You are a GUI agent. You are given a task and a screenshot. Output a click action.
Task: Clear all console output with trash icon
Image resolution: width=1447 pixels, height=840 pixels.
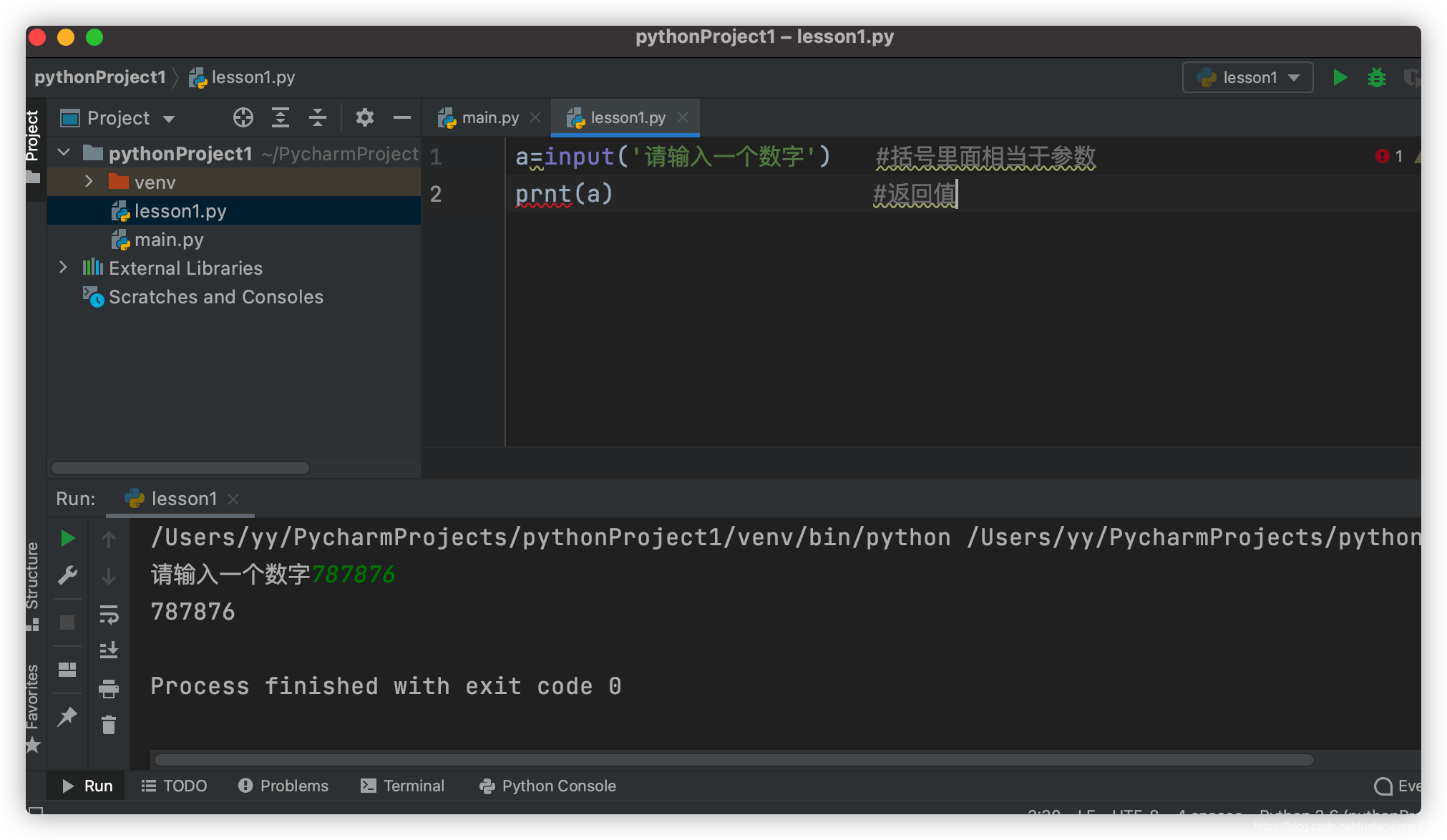point(109,726)
